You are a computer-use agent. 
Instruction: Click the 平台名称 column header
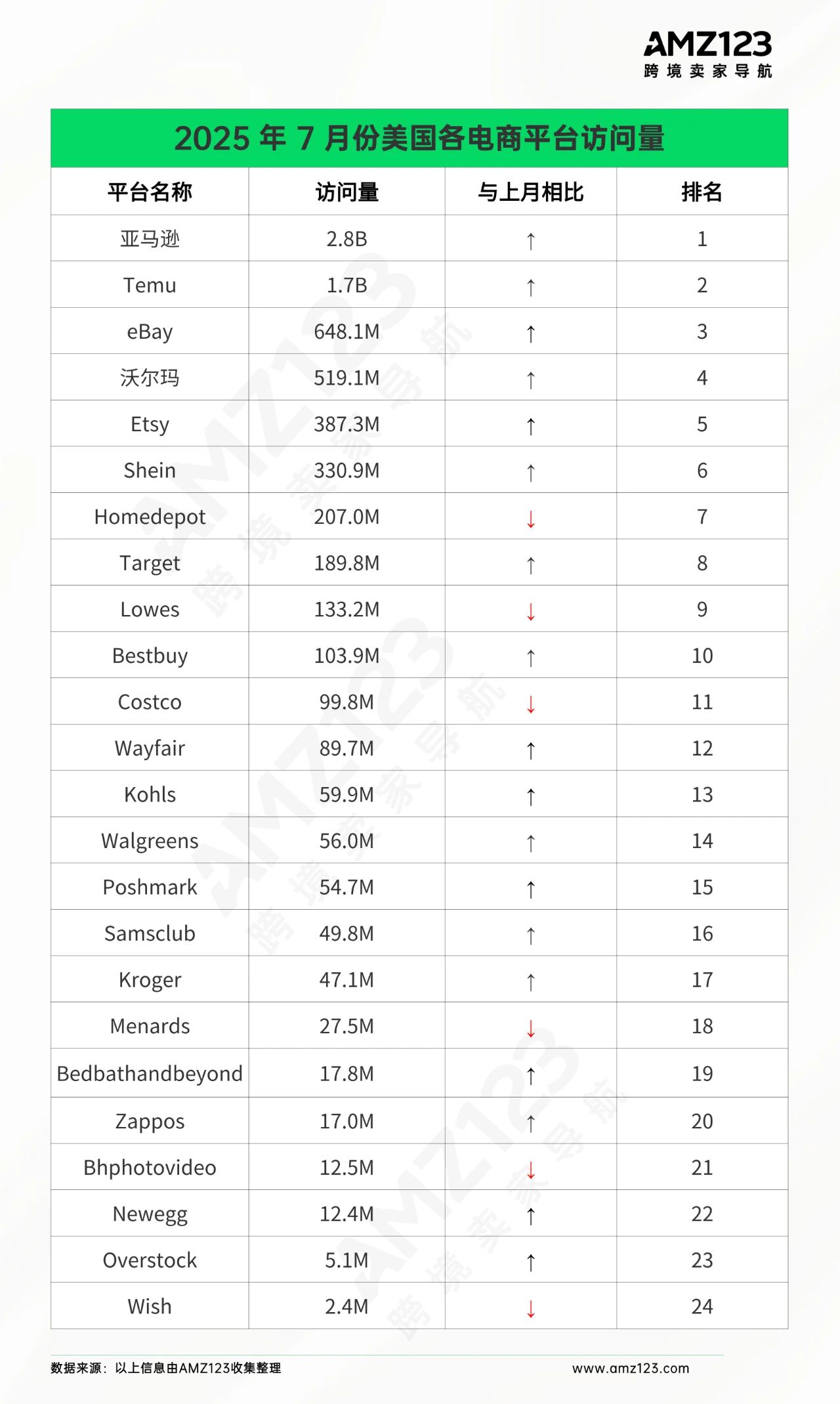[x=150, y=192]
